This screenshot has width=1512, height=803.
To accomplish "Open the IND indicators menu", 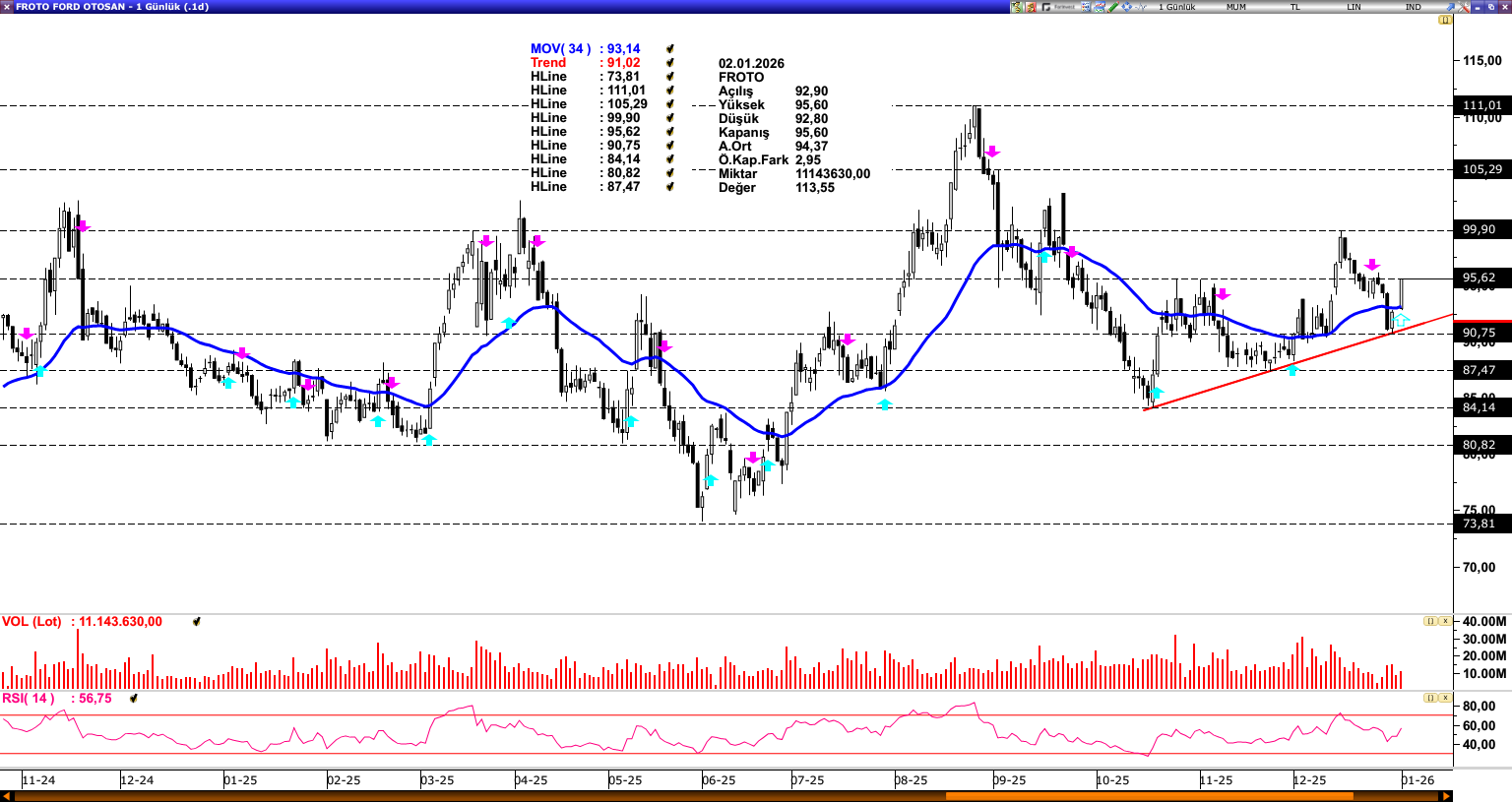I will [1414, 7].
